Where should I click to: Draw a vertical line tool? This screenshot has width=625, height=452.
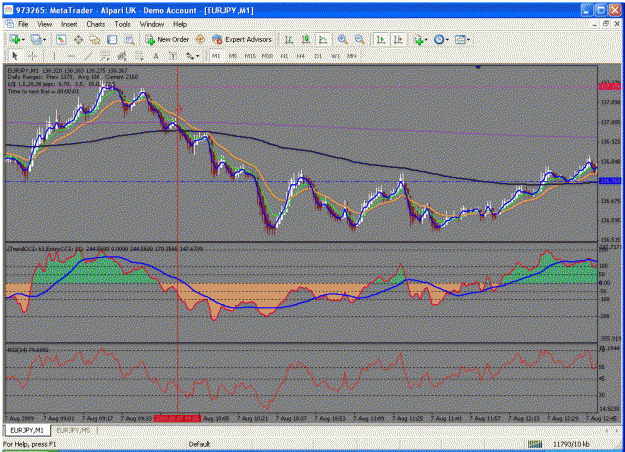tap(54, 56)
